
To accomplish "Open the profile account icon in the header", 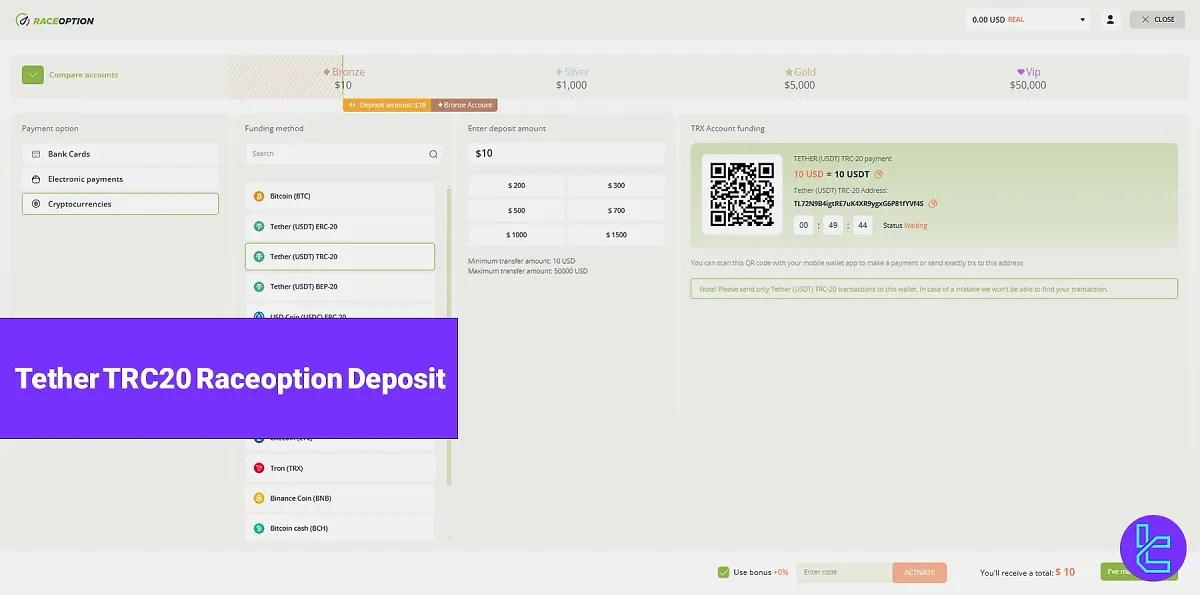I will [1110, 18].
